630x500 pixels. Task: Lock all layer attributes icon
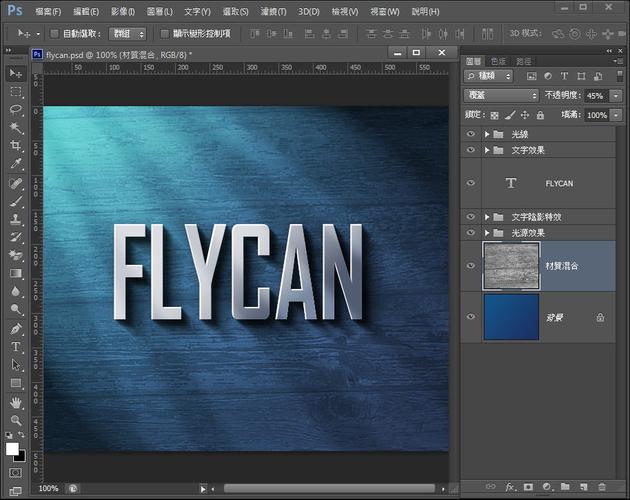pyautogui.click(x=540, y=115)
